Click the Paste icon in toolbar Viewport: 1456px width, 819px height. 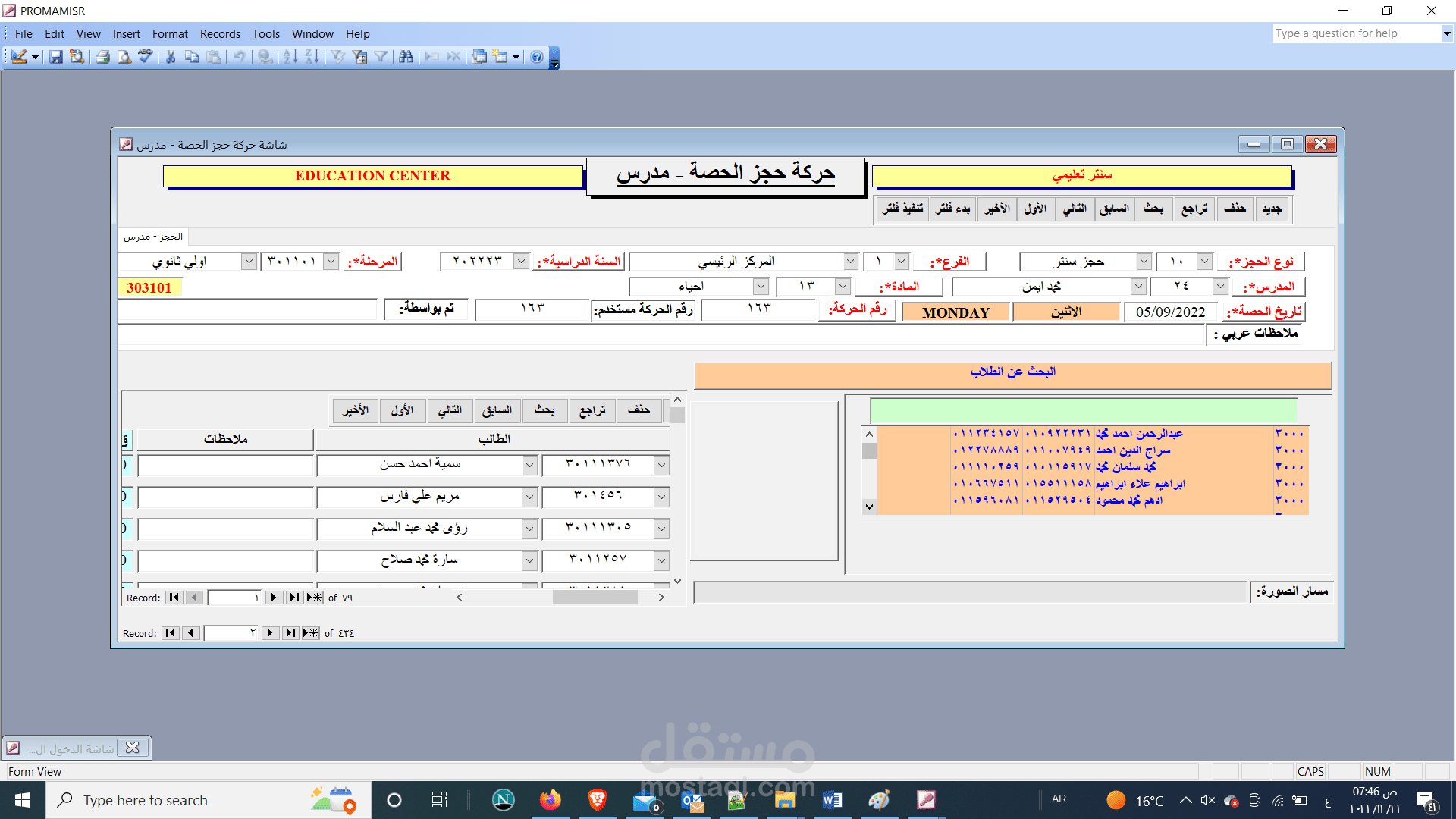point(215,57)
